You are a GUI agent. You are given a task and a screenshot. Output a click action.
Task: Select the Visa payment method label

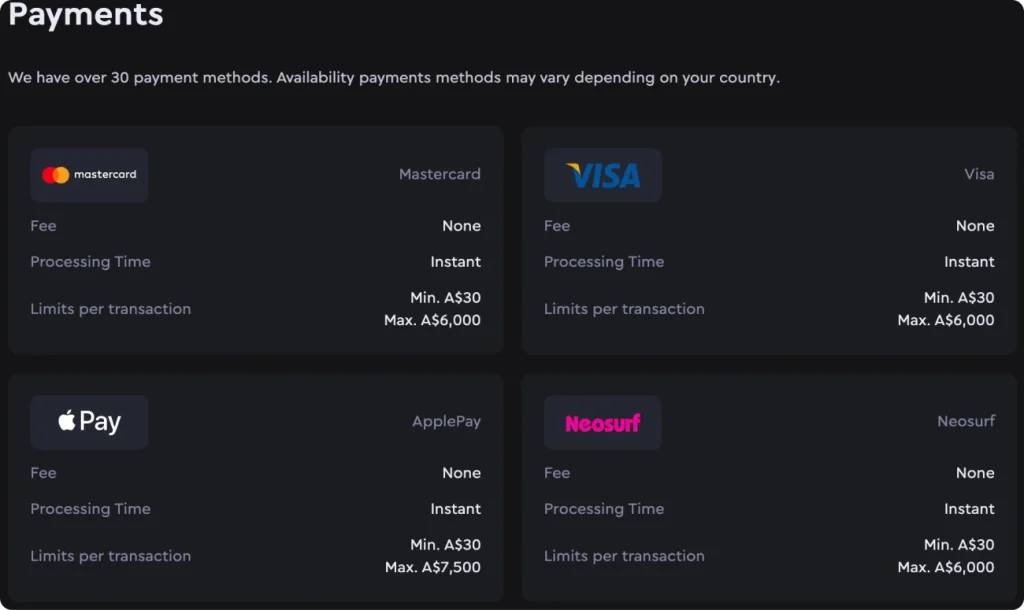pos(979,174)
